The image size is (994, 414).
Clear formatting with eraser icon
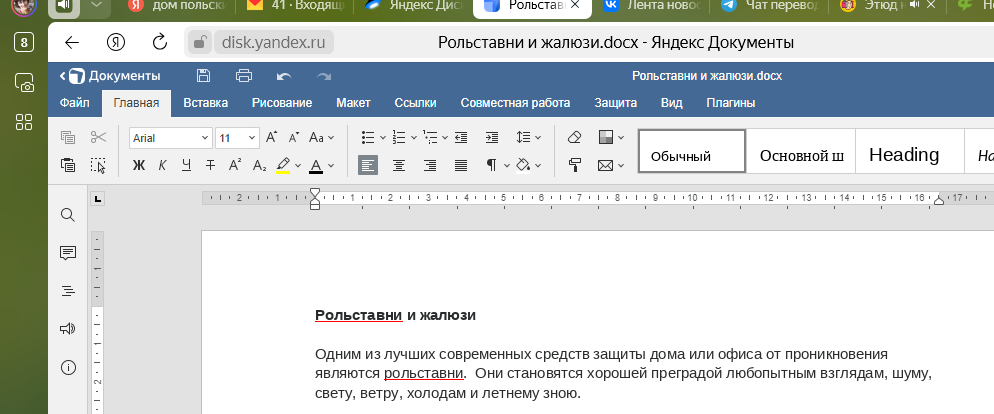[574, 138]
